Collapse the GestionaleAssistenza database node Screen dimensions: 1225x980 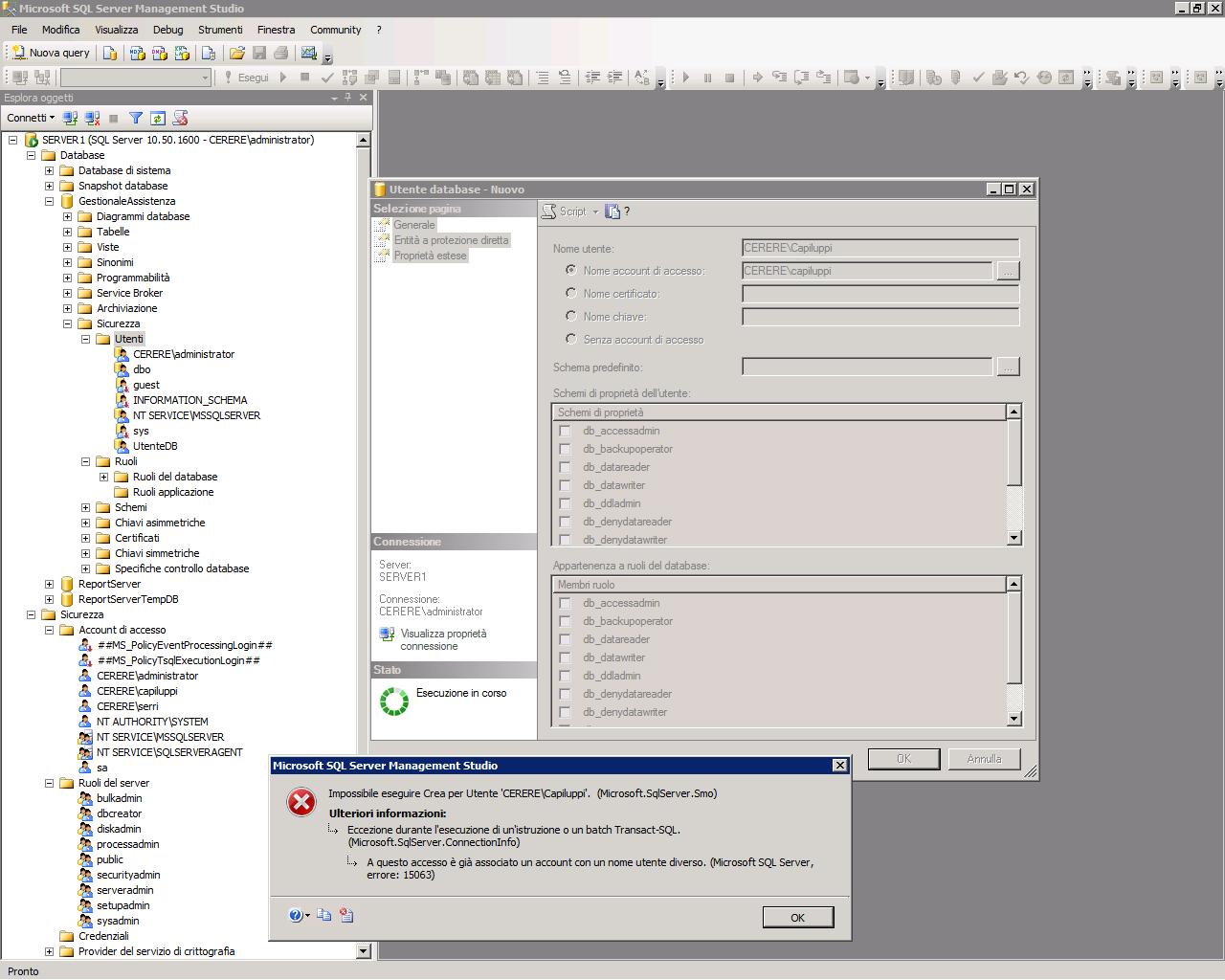[x=49, y=201]
